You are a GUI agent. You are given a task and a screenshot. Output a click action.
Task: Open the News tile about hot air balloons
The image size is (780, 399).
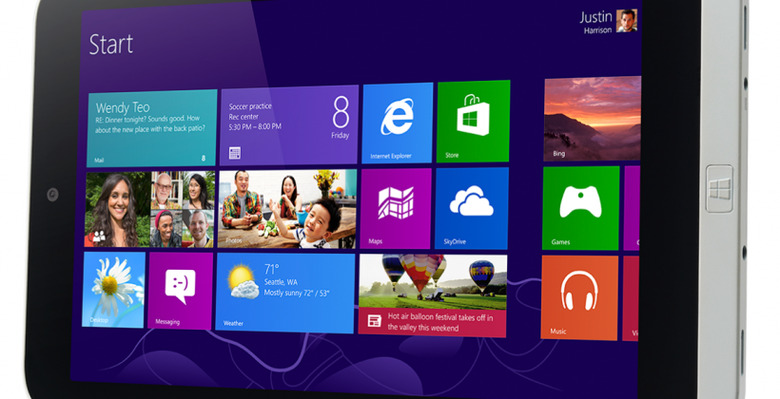coord(432,296)
